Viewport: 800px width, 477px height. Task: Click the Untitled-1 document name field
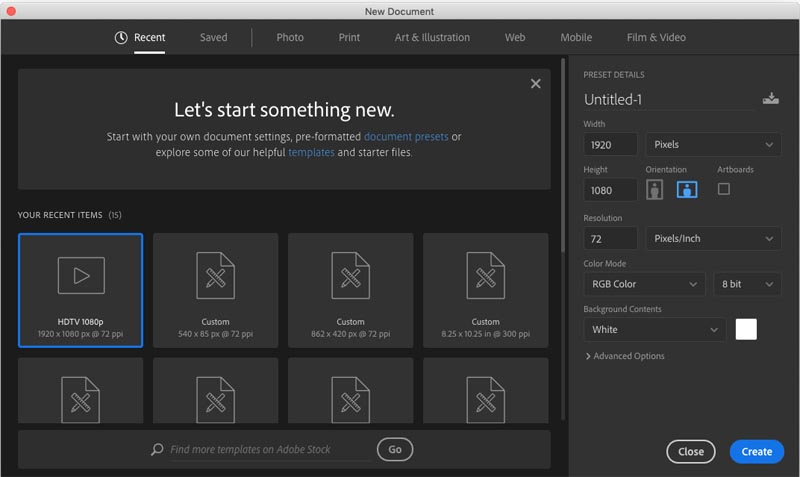[668, 99]
